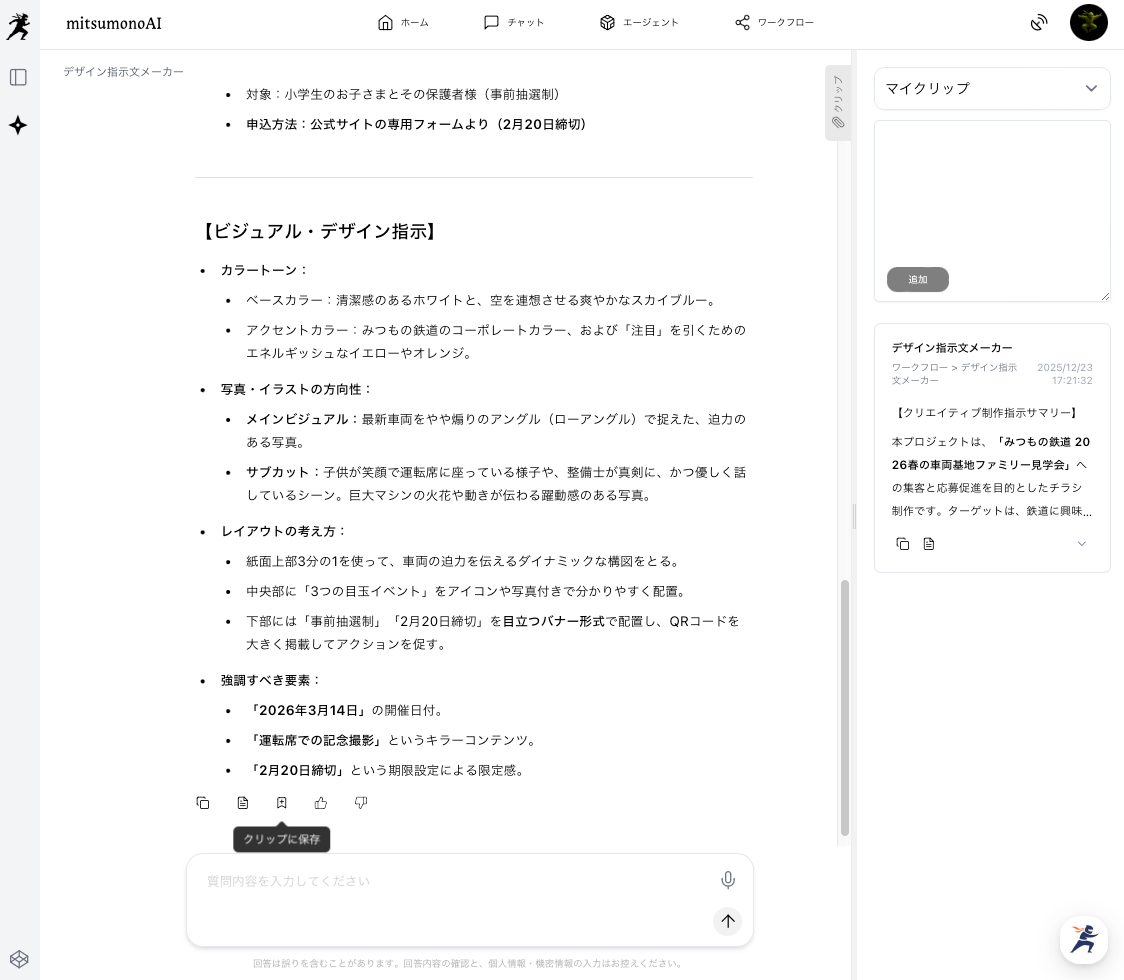
Task: Go to the ホーム tab
Action: 403,23
